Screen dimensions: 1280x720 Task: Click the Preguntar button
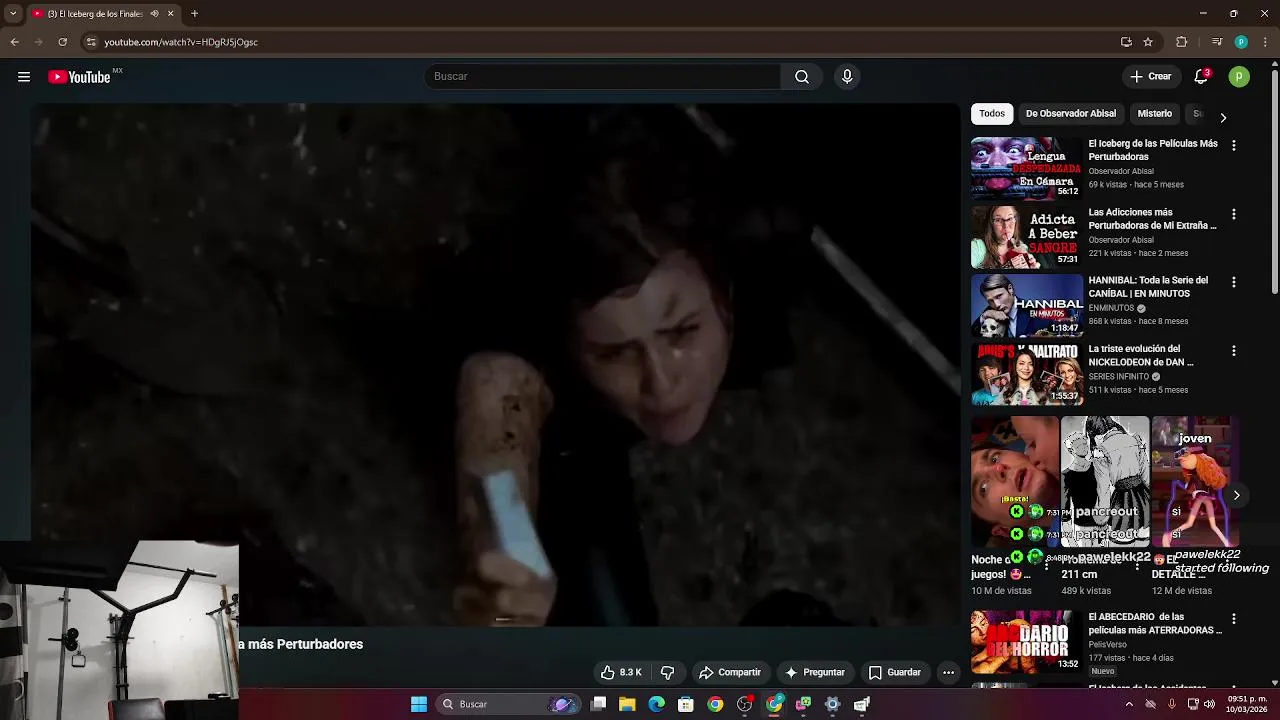tap(815, 673)
